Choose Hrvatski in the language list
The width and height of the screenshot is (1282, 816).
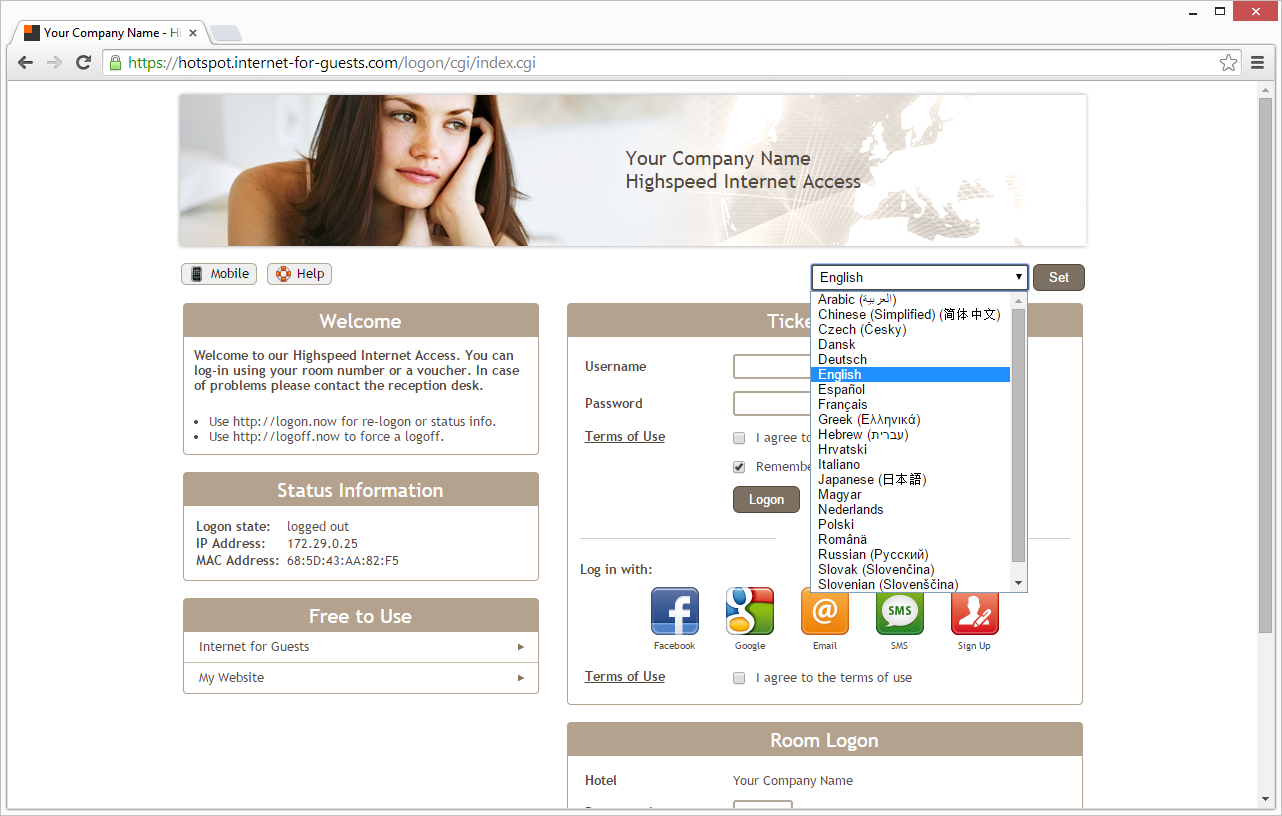[910, 450]
